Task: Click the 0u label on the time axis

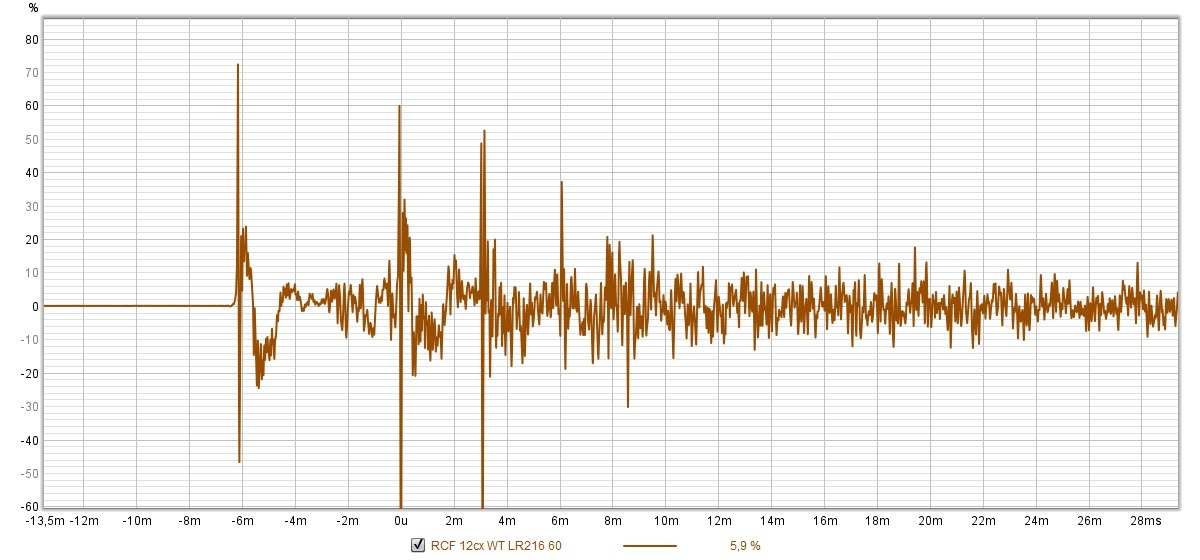Action: click(x=401, y=521)
